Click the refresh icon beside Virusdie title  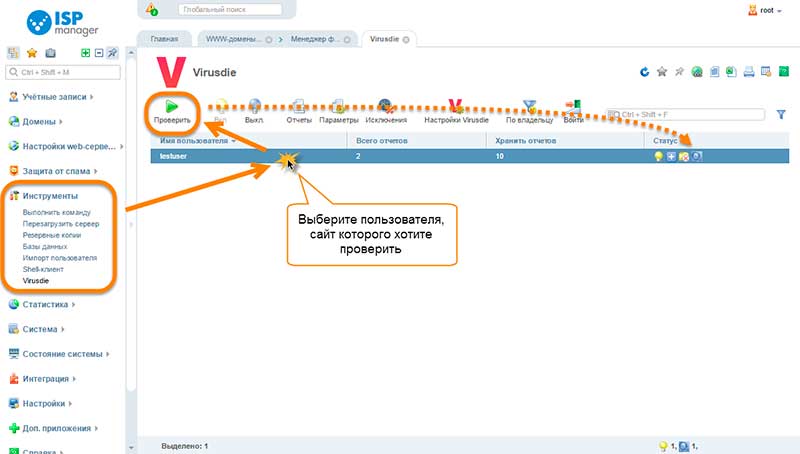pyautogui.click(x=644, y=72)
